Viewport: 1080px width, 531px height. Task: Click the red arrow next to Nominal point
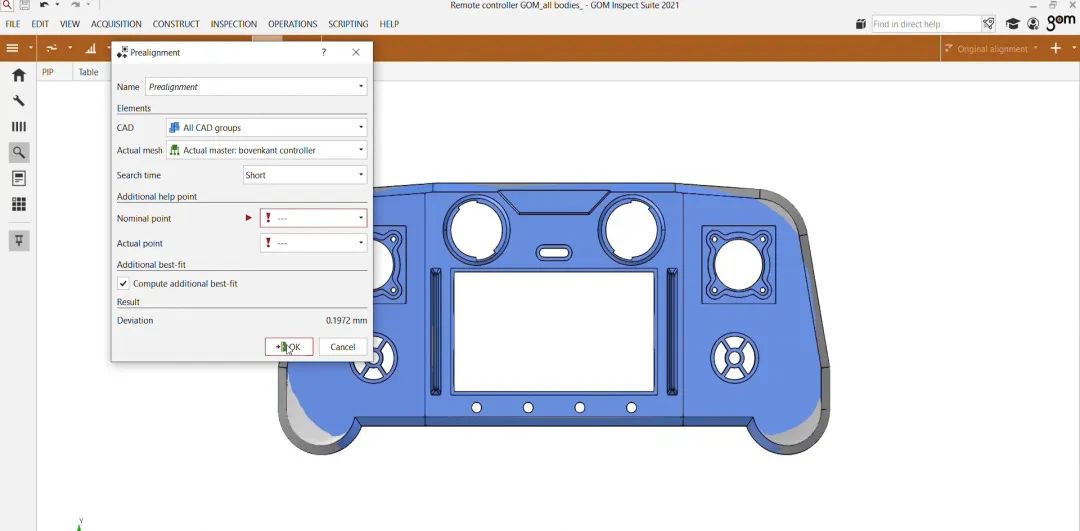tap(249, 218)
